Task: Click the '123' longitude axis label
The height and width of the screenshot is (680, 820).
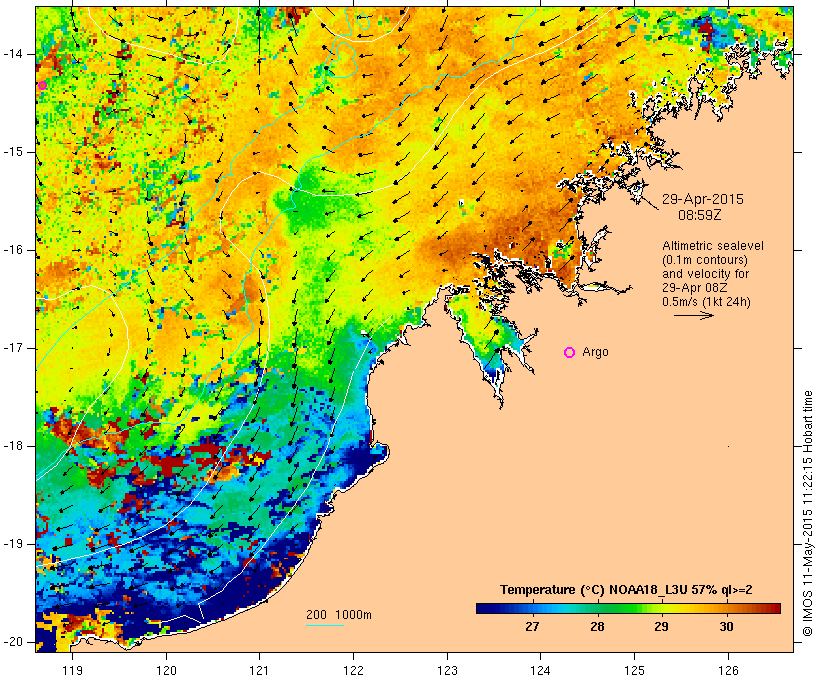Action: (x=447, y=670)
